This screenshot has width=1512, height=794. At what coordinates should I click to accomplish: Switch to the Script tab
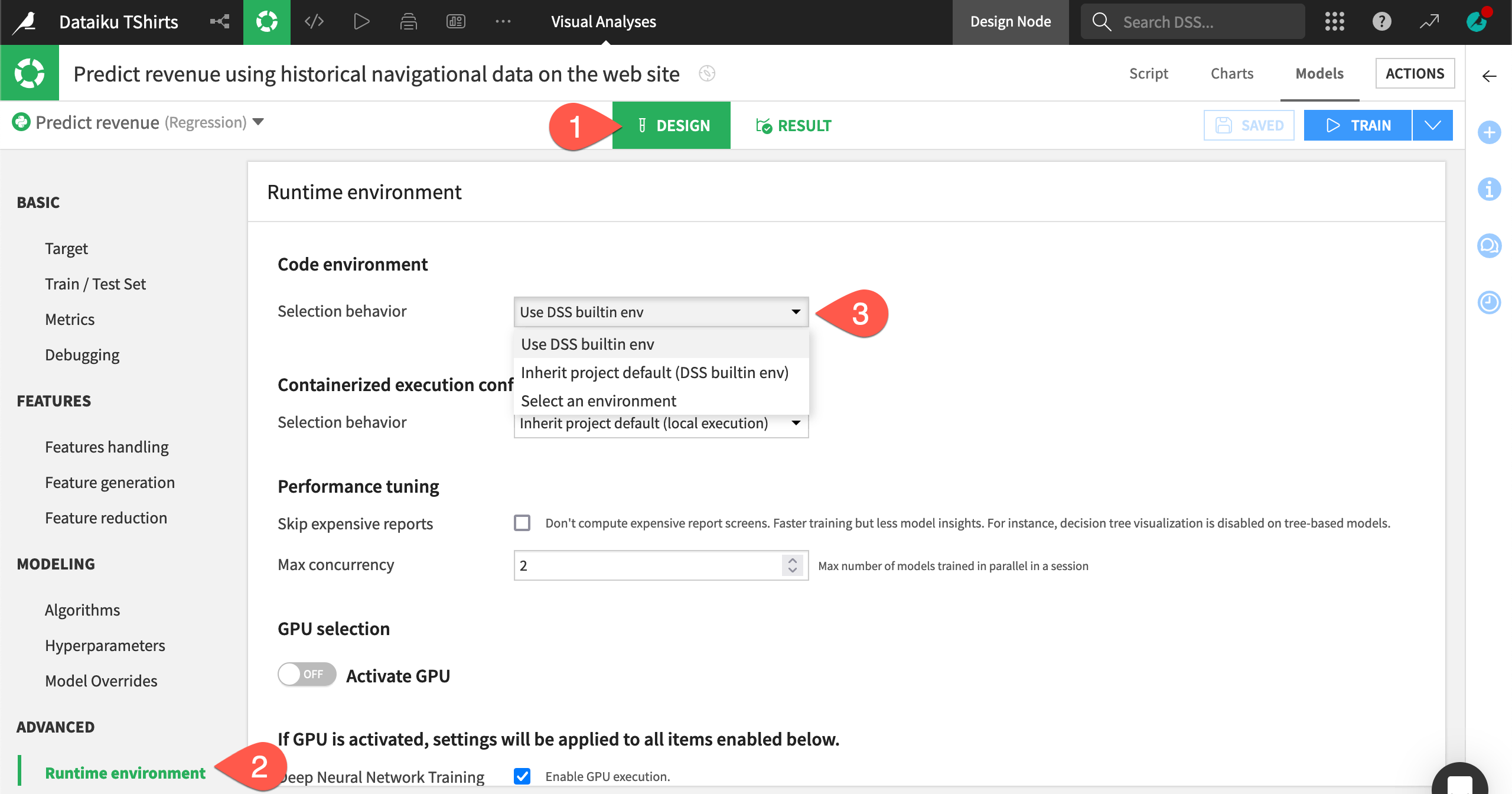(x=1149, y=73)
